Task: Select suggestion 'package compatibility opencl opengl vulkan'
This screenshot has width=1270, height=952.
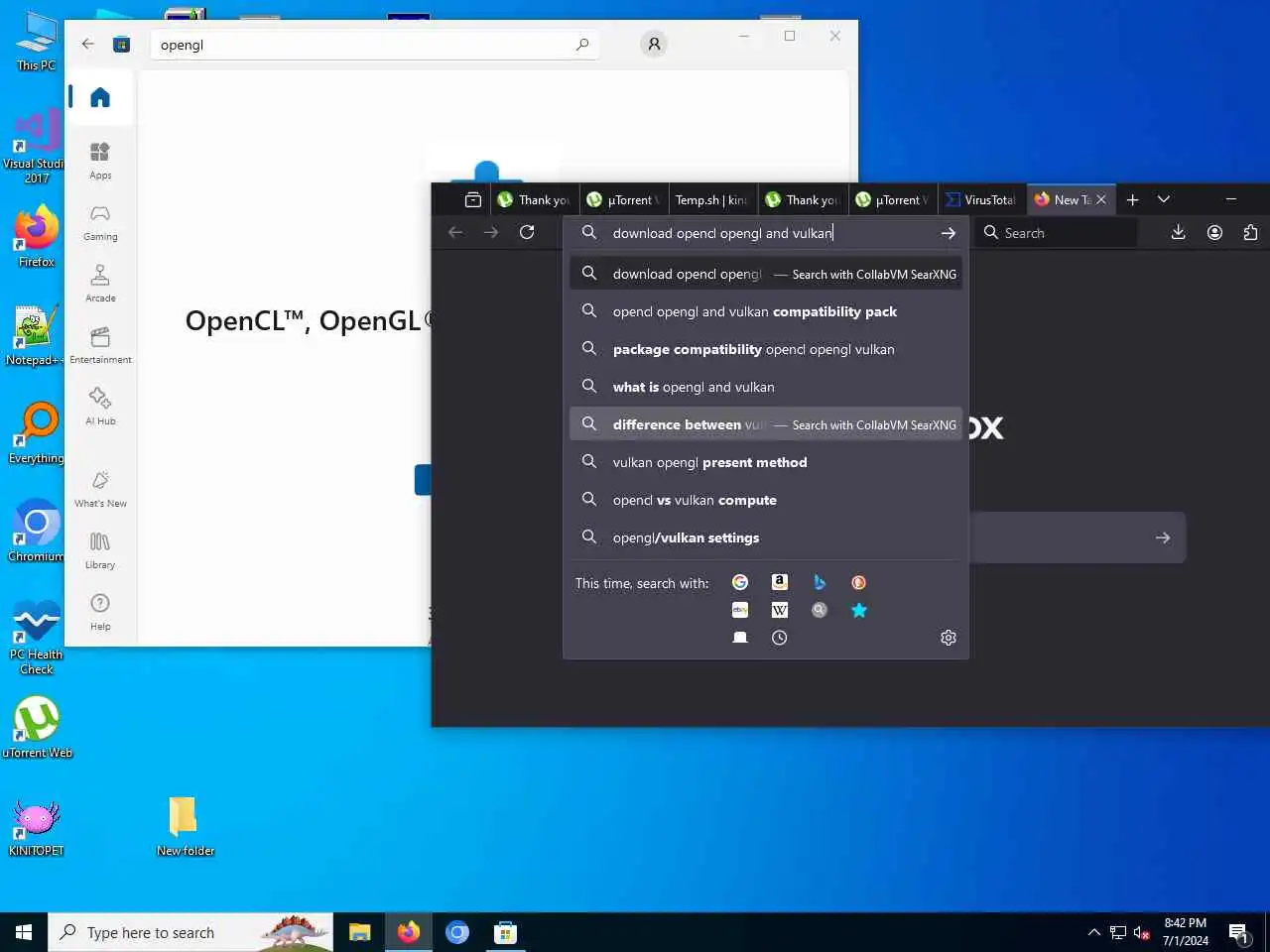Action: pos(766,349)
